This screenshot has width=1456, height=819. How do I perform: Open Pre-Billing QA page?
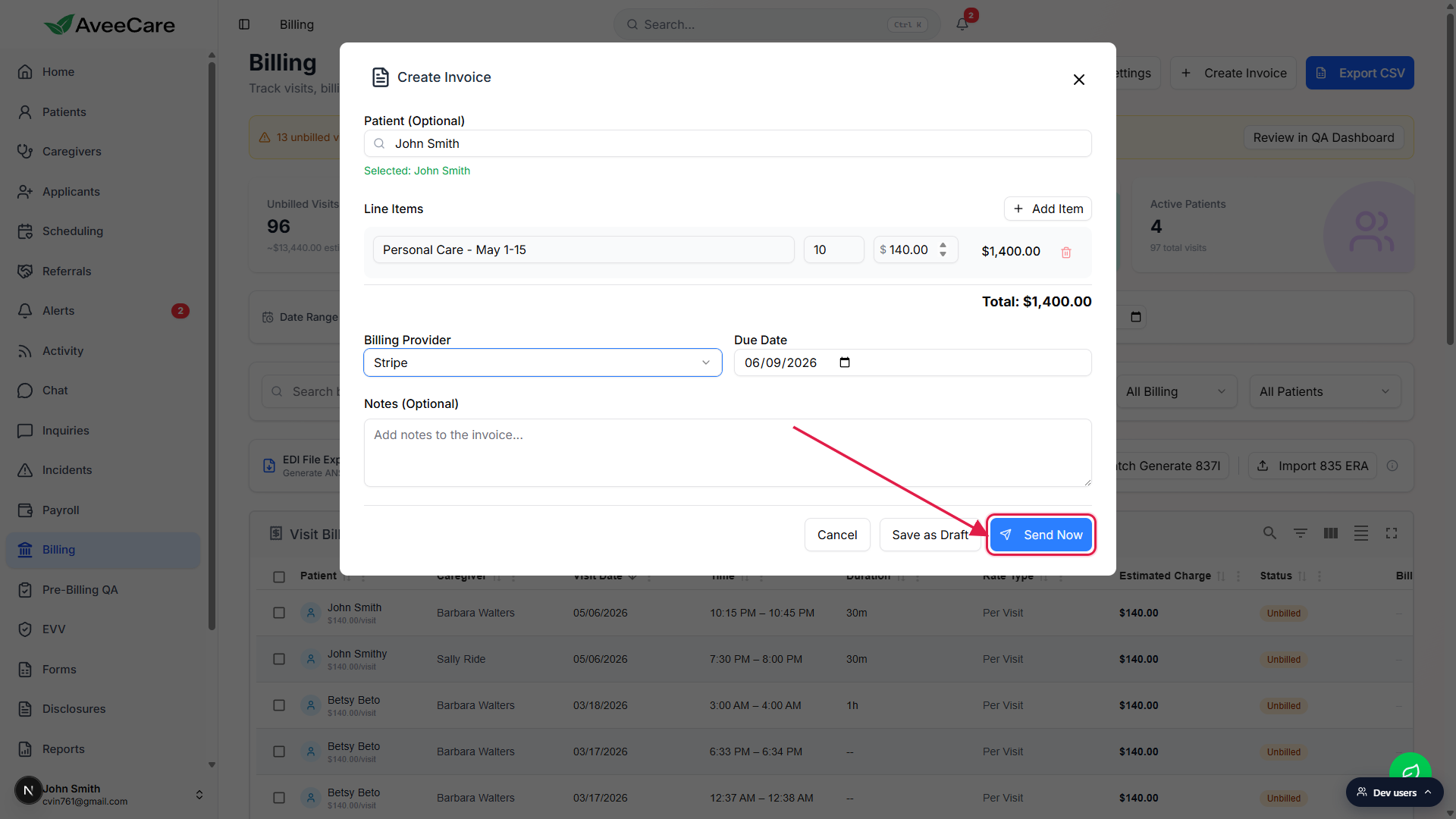point(102,590)
